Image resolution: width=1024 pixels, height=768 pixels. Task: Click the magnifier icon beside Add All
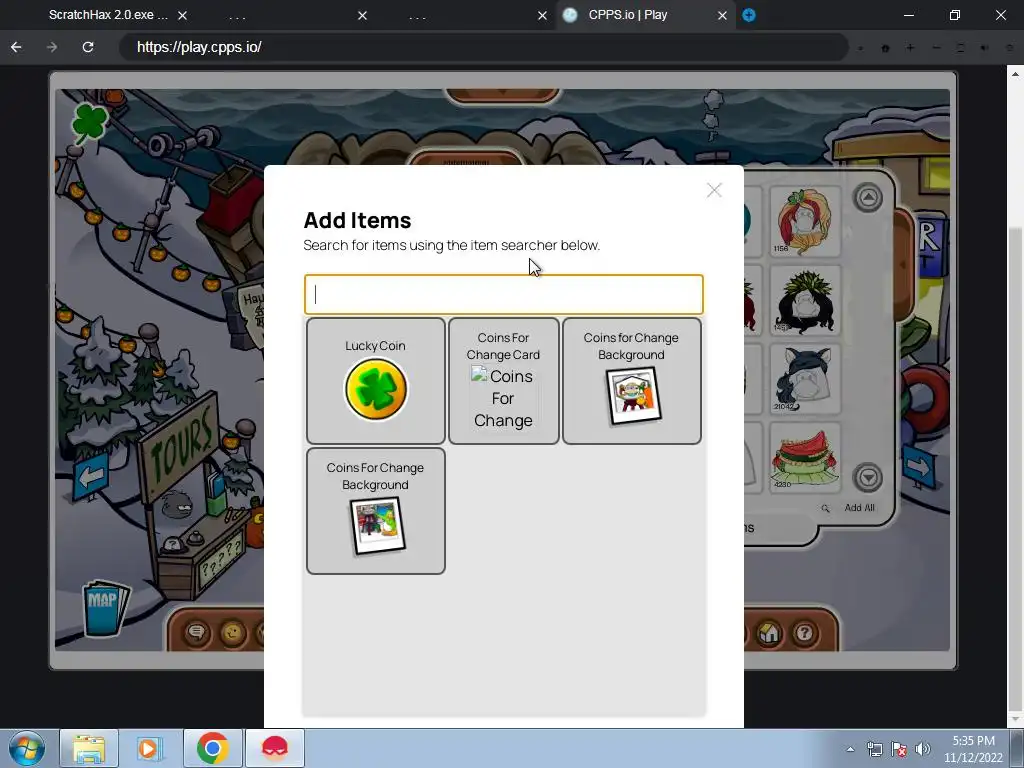coord(825,508)
